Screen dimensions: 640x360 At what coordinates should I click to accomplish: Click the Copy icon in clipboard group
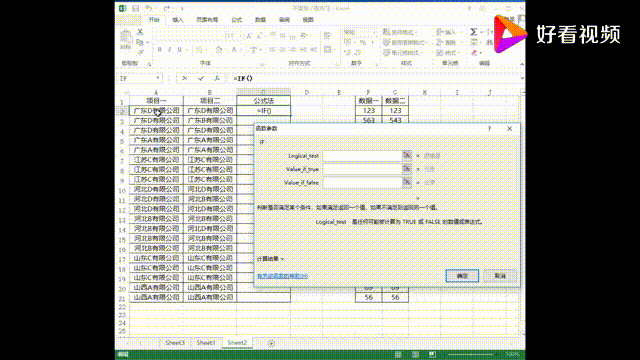140,42
